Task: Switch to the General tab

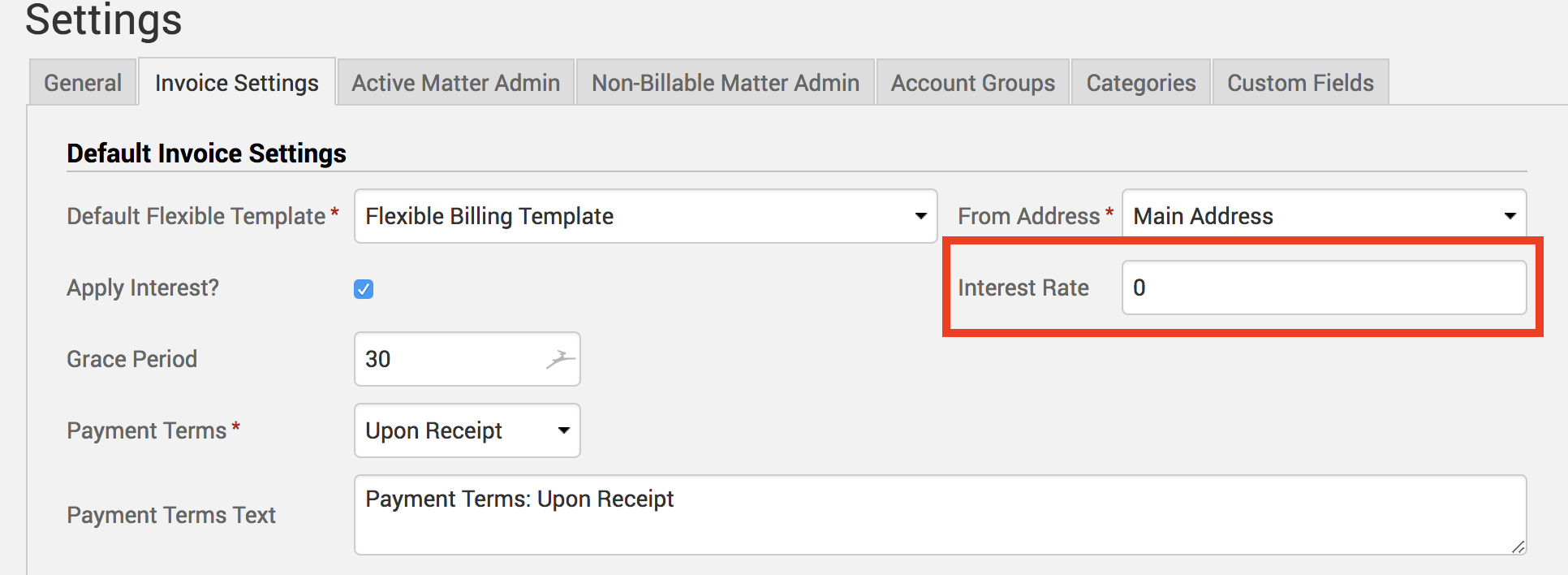Action: click(83, 83)
